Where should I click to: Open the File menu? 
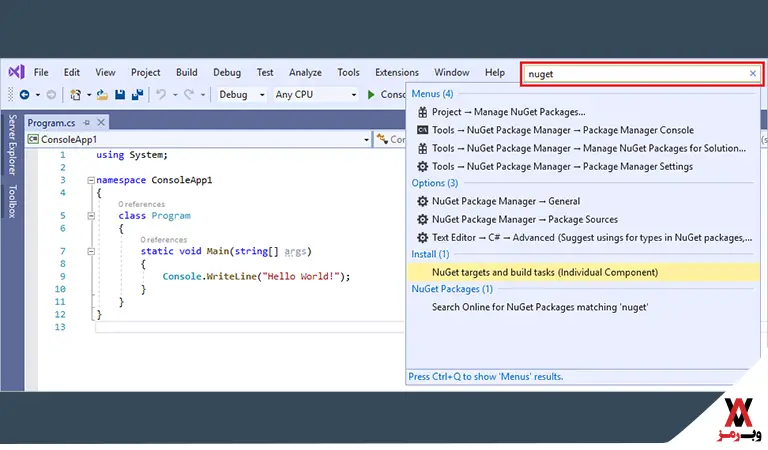[41, 72]
